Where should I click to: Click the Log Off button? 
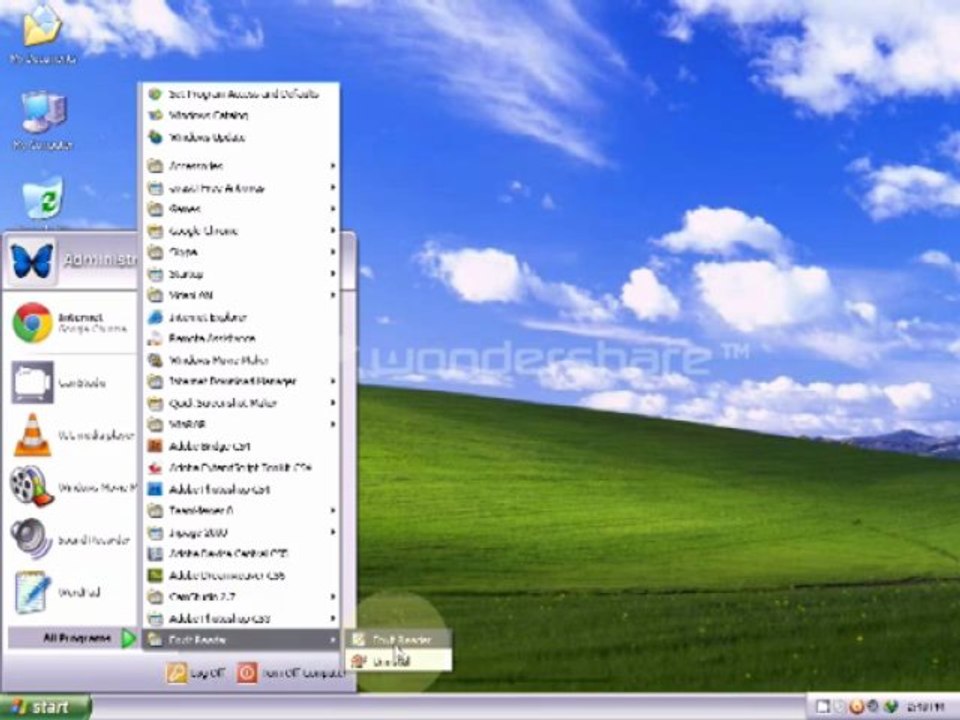[x=195, y=673]
